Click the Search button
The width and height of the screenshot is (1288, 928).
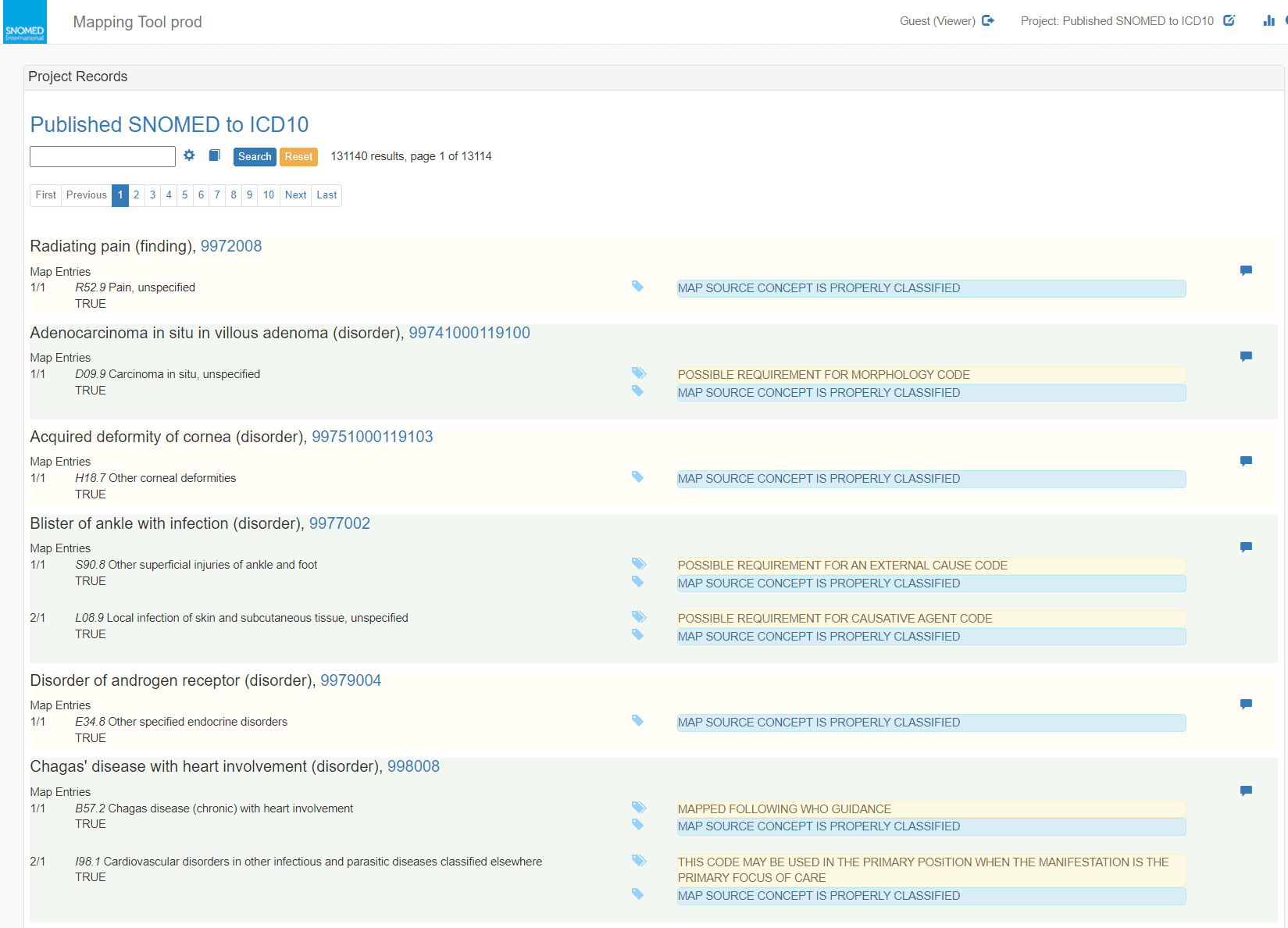click(255, 157)
